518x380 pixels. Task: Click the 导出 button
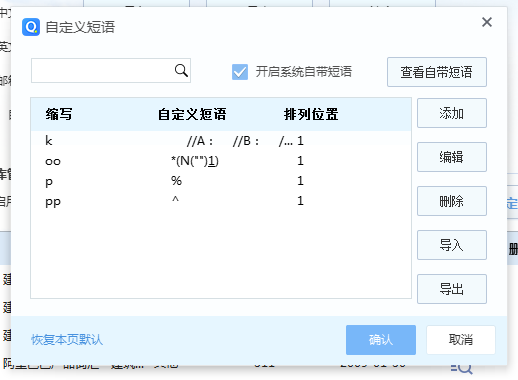click(452, 289)
